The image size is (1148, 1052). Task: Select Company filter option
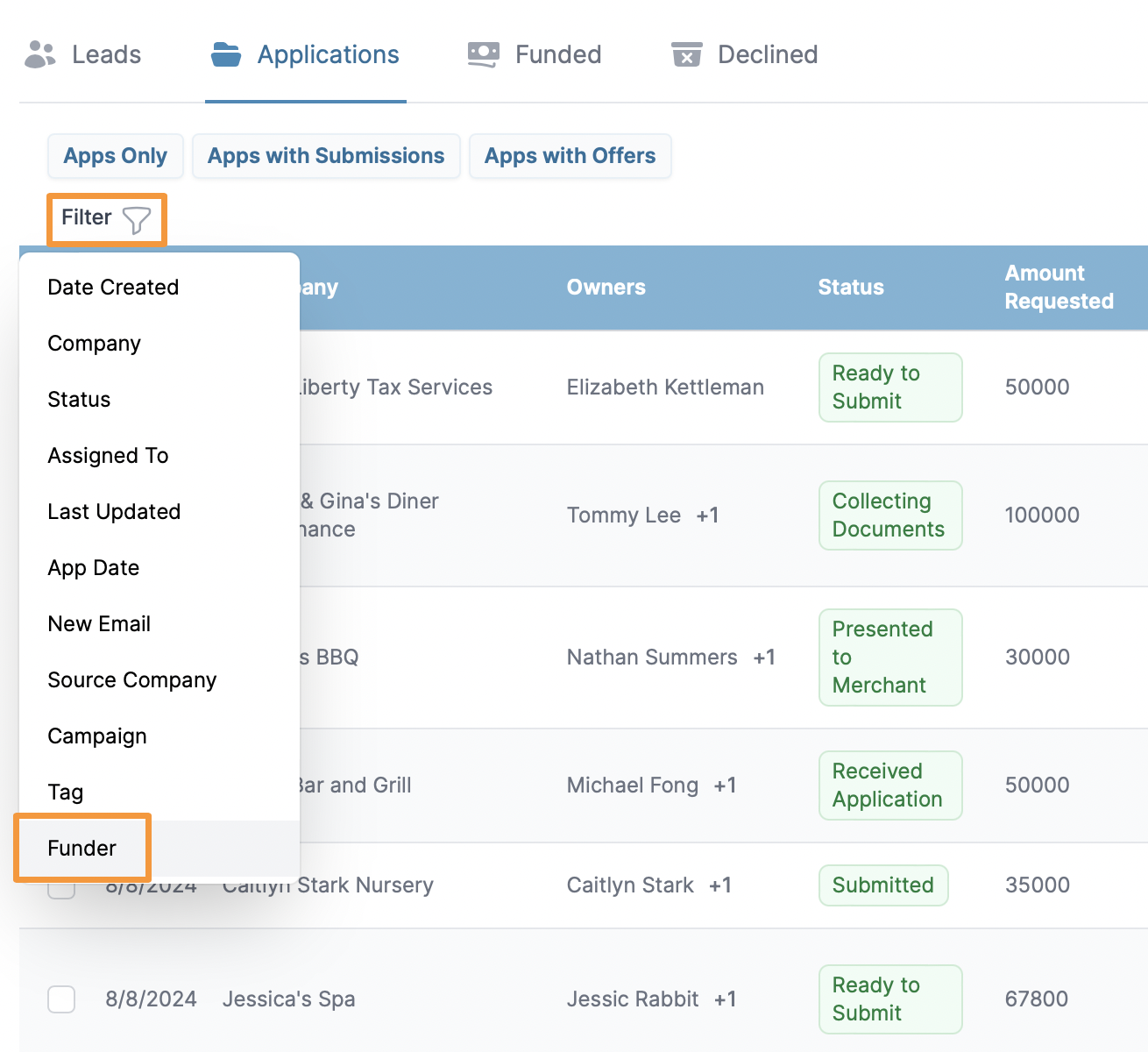coord(159,344)
